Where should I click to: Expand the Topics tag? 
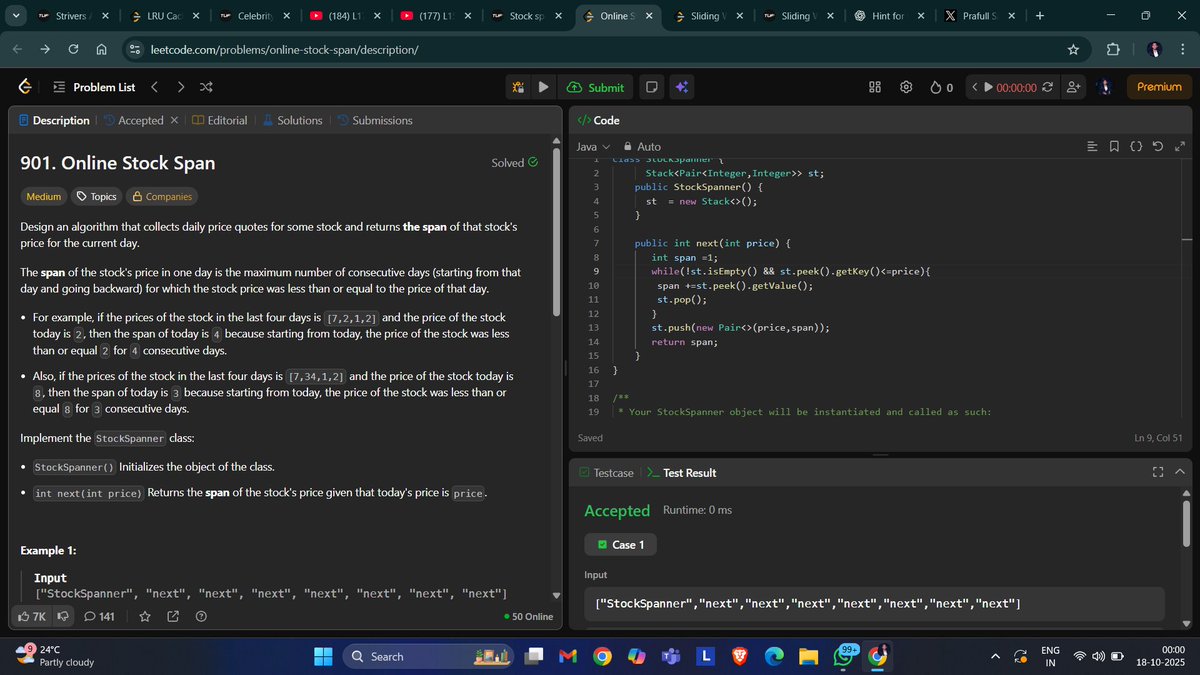click(x=97, y=196)
